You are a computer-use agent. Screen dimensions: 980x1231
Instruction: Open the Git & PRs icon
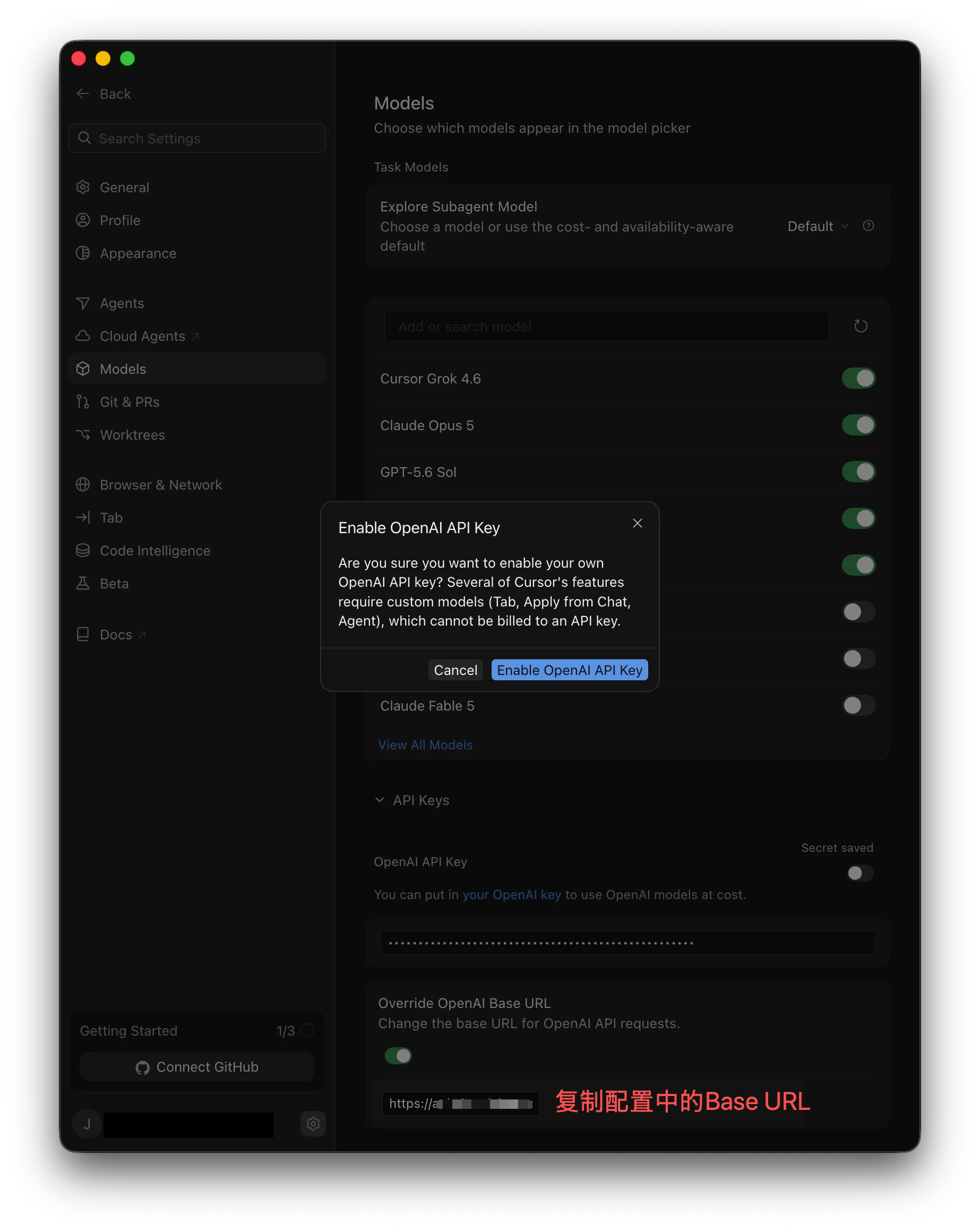[x=83, y=402]
